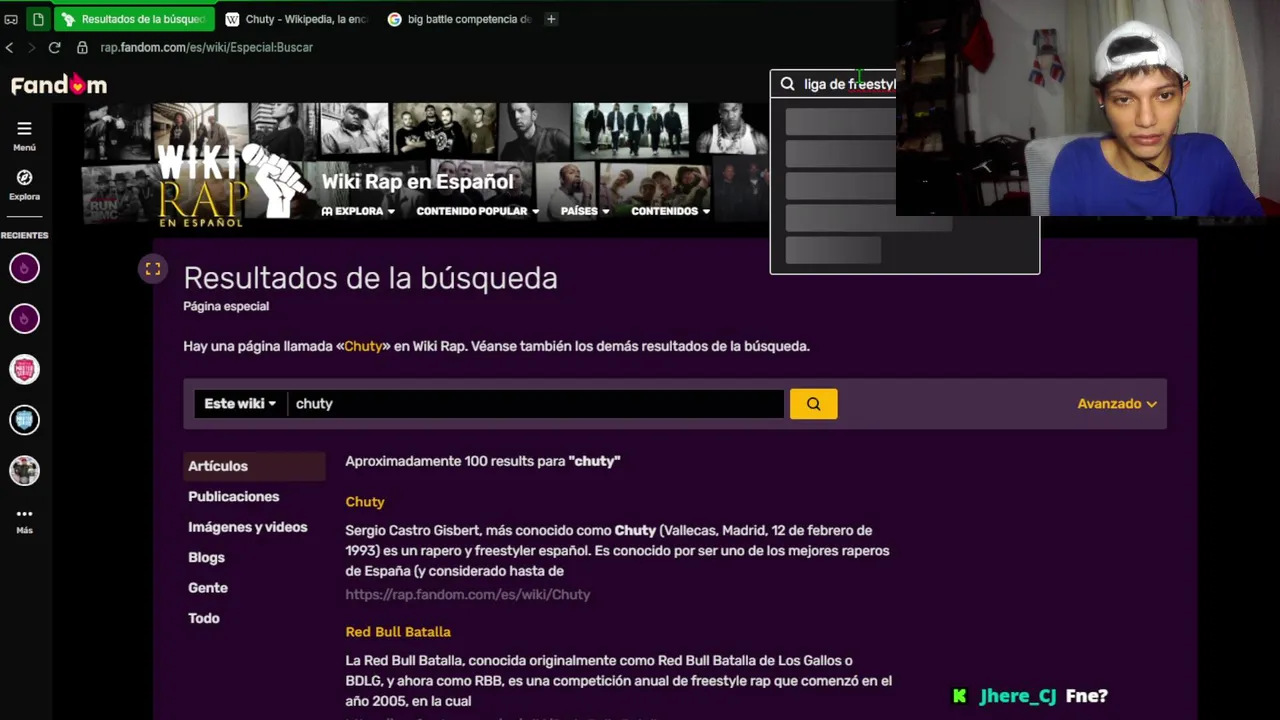Open the Este wiki scope dropdown
The height and width of the screenshot is (720, 1280).
coord(240,404)
